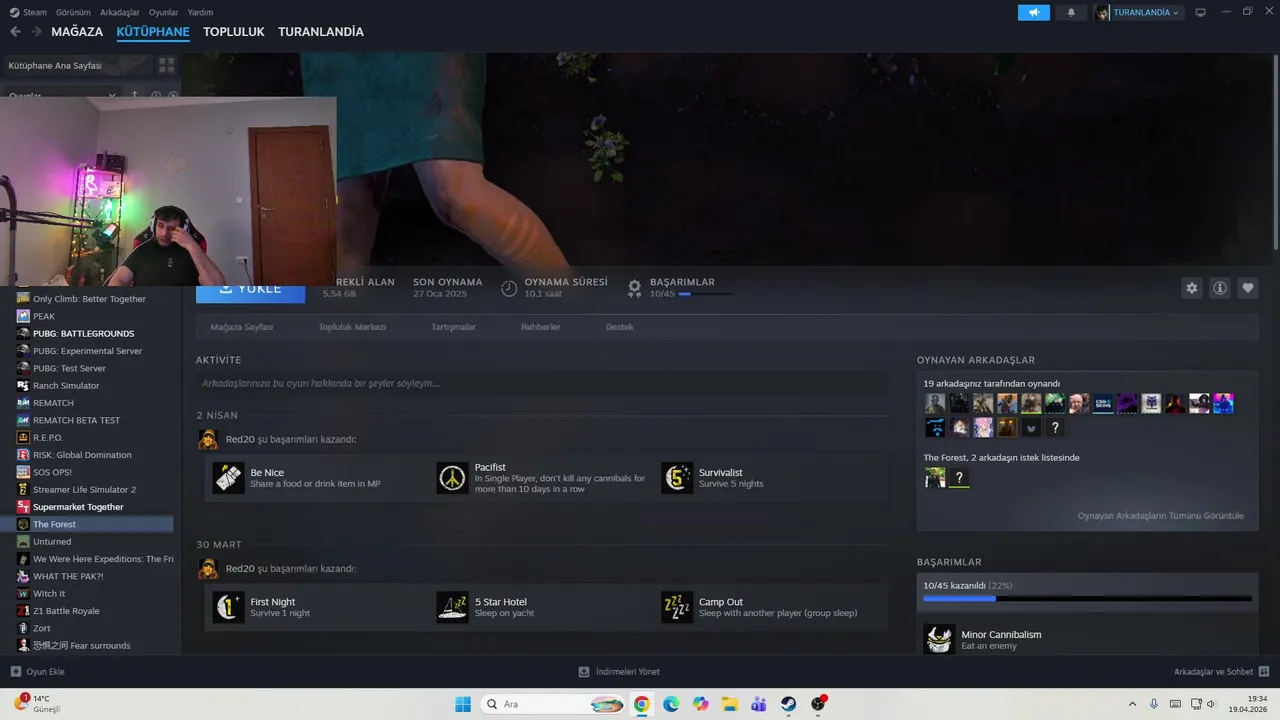Open the Görünüm menu
Image resolution: width=1280 pixels, height=720 pixels.
pyautogui.click(x=73, y=12)
